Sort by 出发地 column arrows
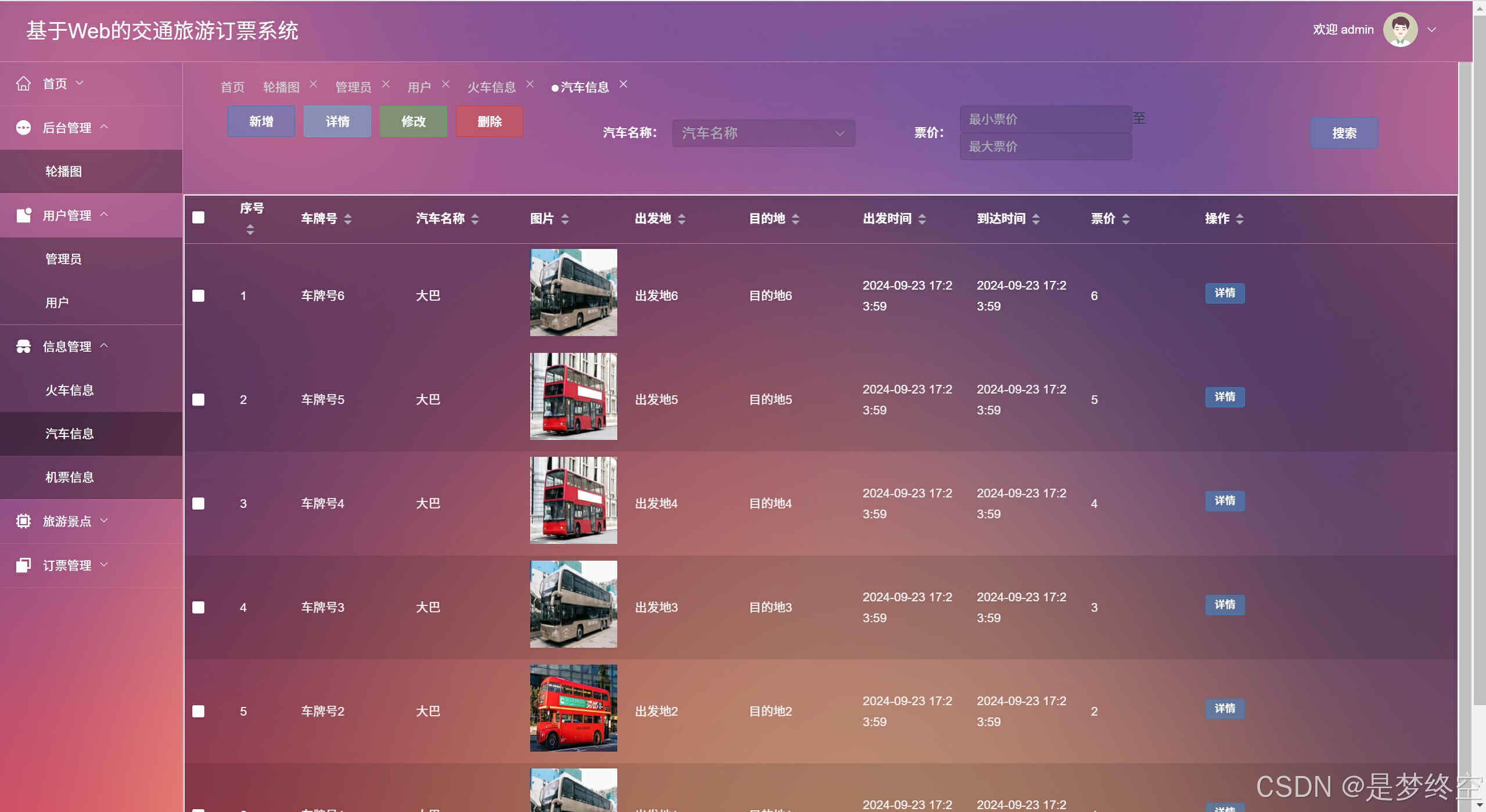The width and height of the screenshot is (1486, 812). click(x=682, y=219)
